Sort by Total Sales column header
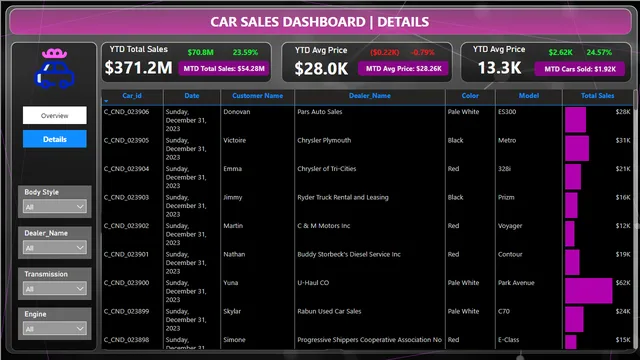The image size is (640, 360). (598, 96)
